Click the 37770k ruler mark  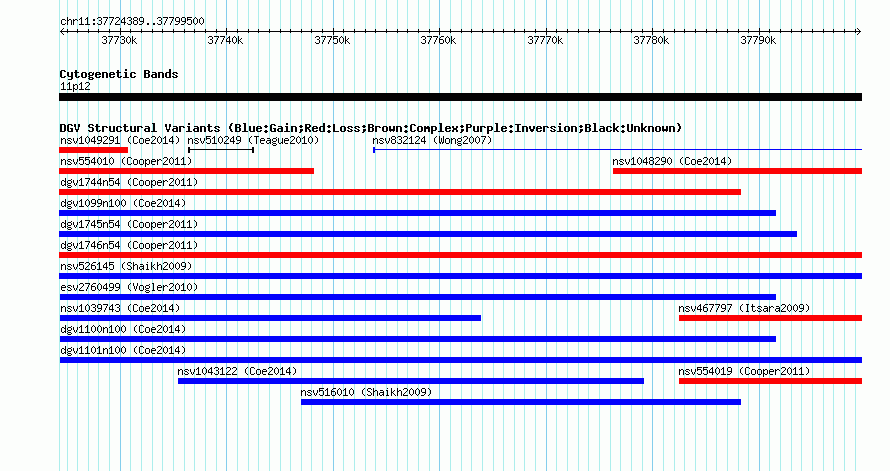545,40
